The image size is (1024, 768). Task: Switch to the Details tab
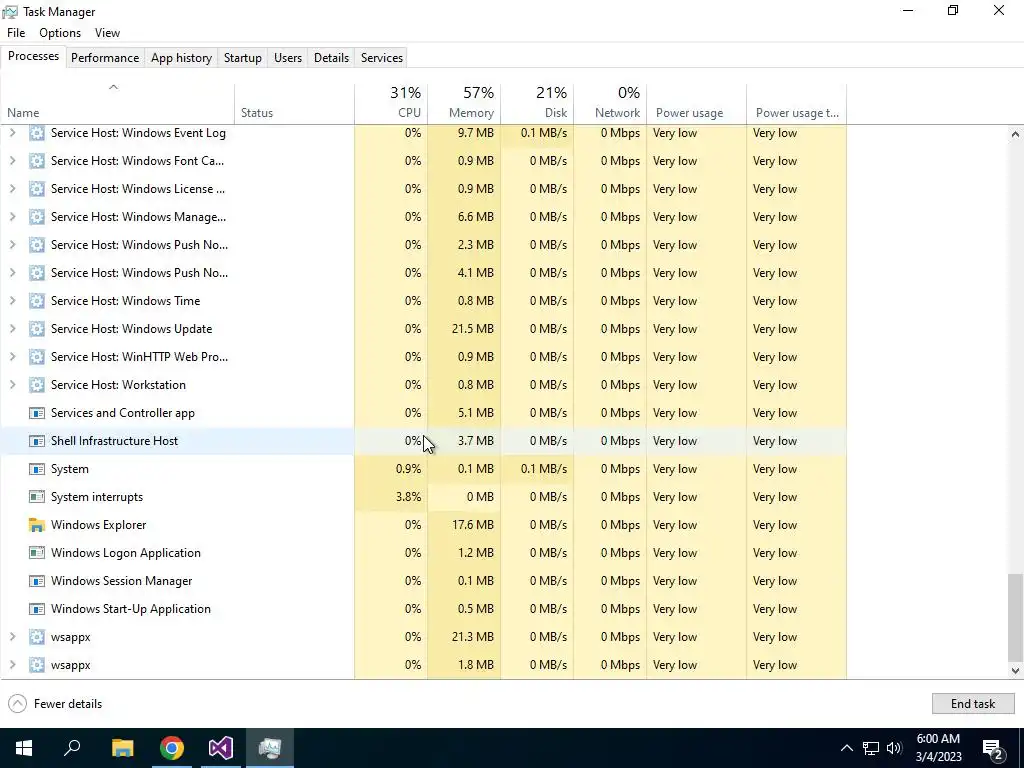click(331, 58)
